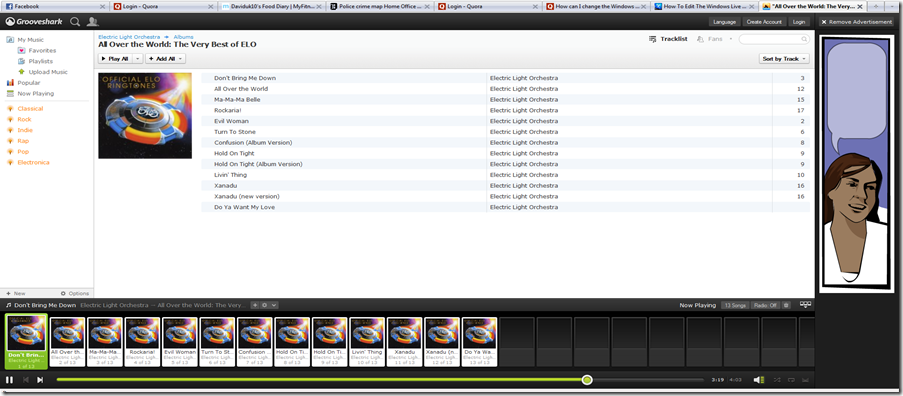903x396 pixels.
Task: Open the Fans dropdown arrow
Action: click(731, 39)
